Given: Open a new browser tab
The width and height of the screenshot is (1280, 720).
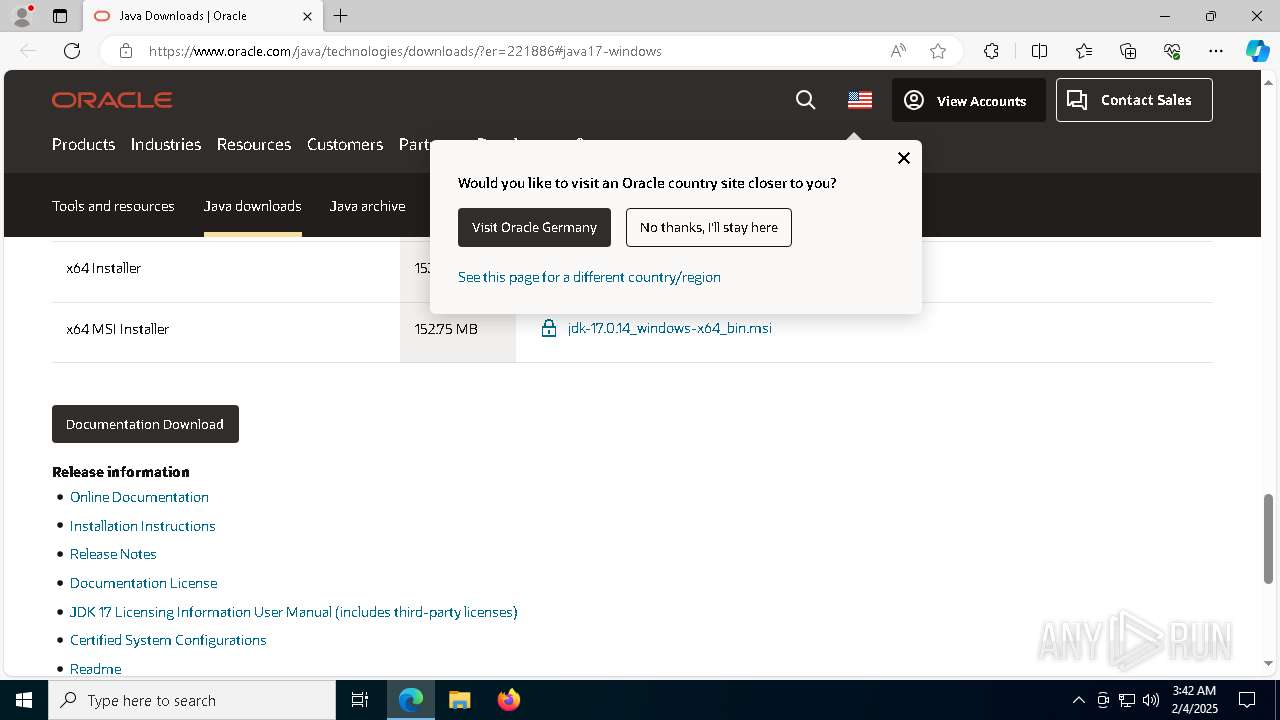Looking at the screenshot, I should pos(341,16).
